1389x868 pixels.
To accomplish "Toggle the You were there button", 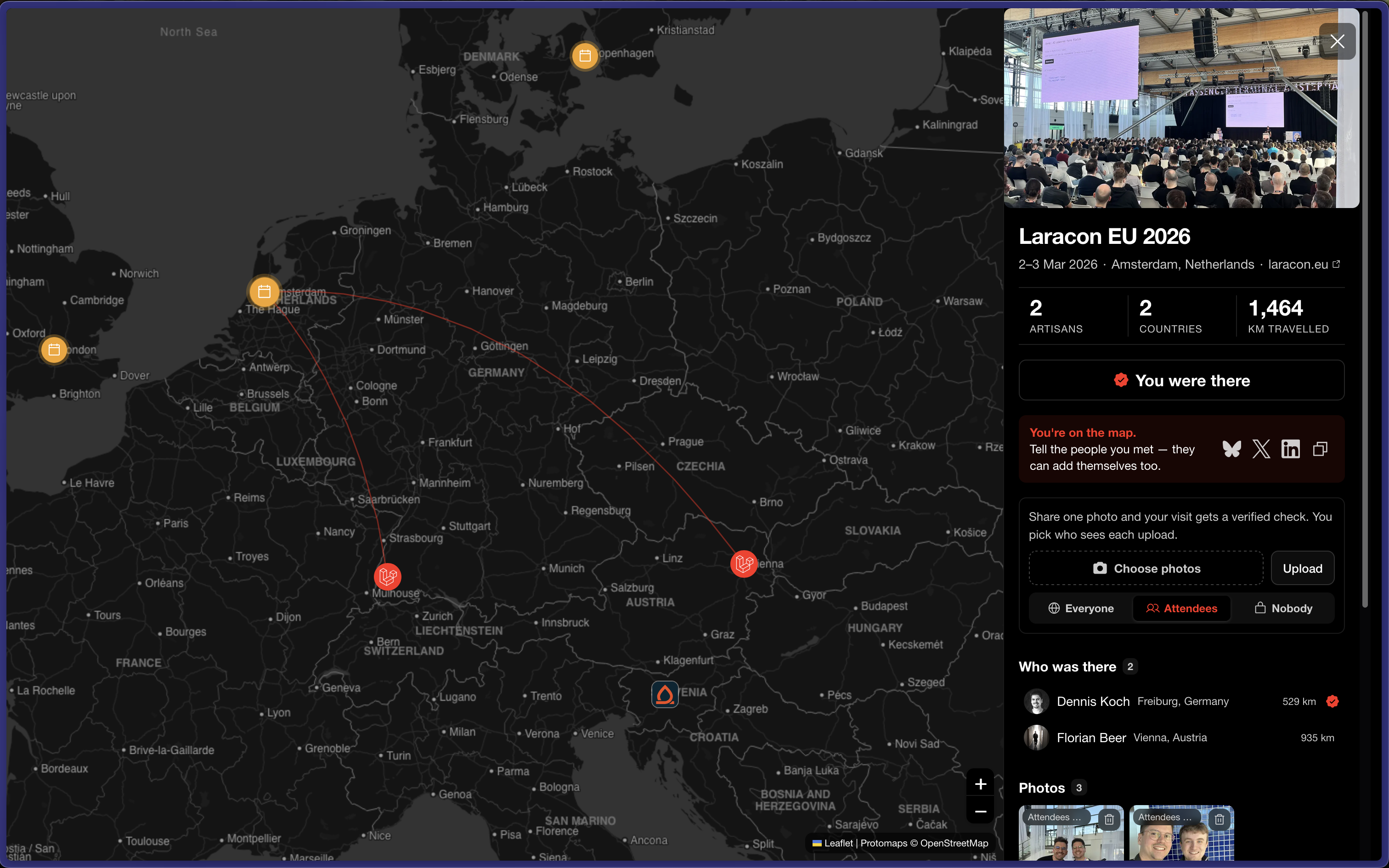I will click(x=1181, y=380).
